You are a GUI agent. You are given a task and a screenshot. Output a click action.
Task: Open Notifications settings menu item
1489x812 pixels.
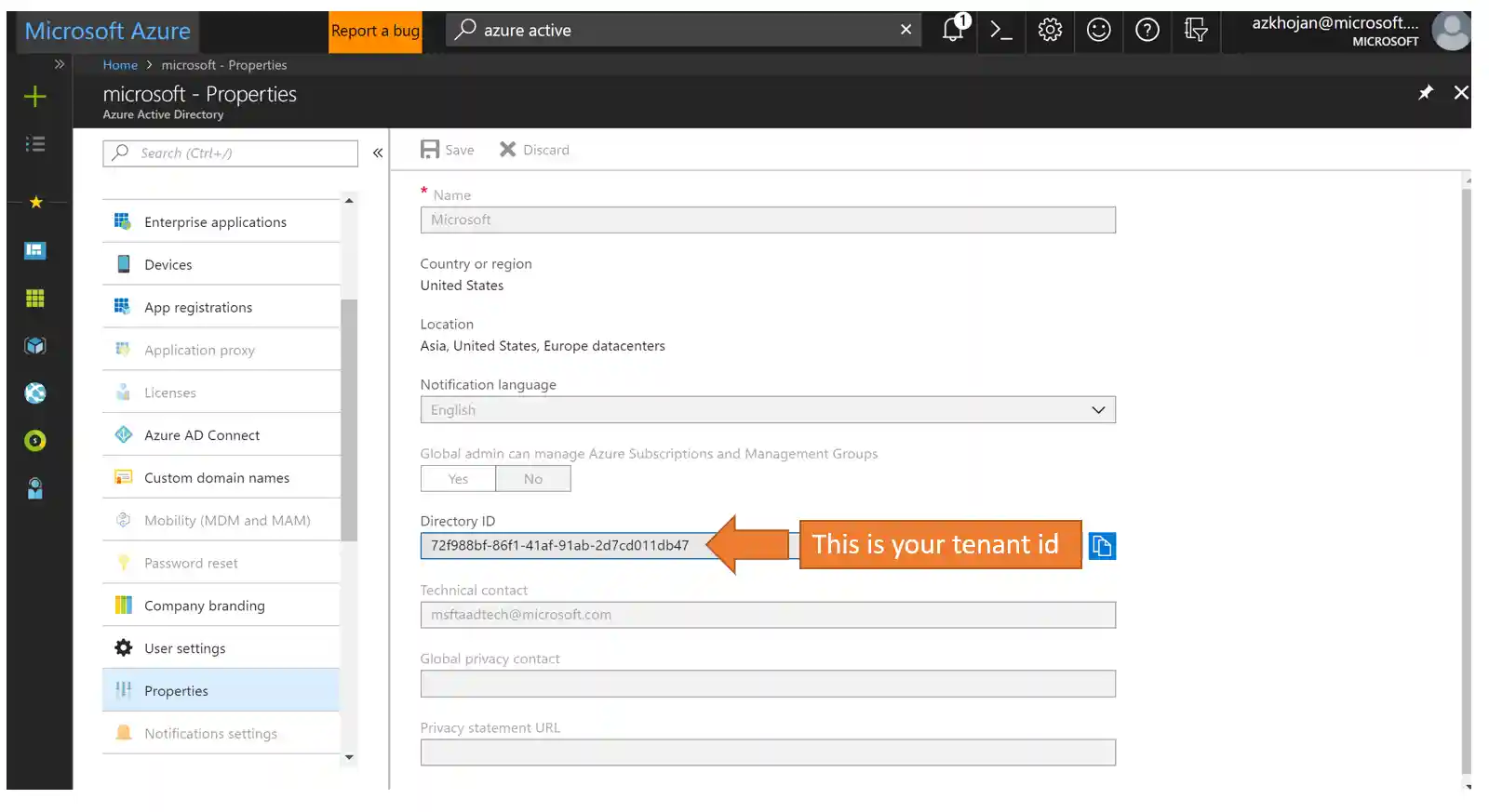point(221,734)
